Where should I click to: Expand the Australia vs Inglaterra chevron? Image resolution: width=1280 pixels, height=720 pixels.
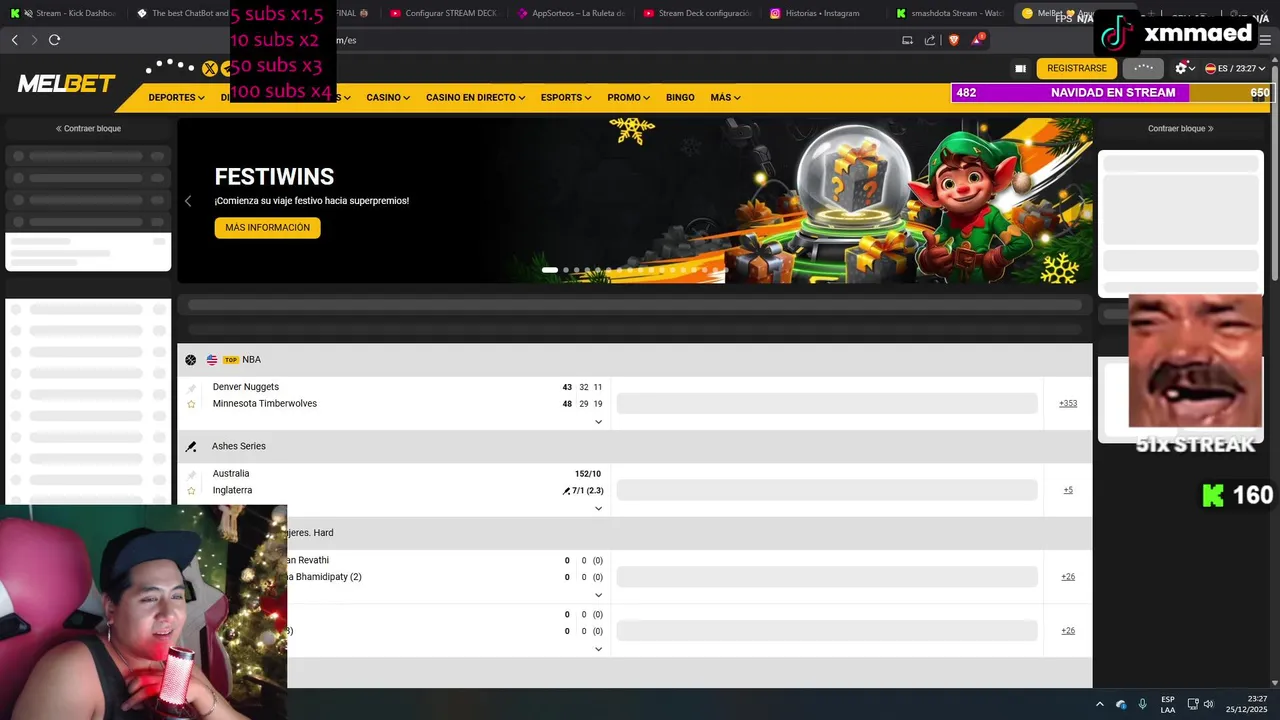(598, 508)
